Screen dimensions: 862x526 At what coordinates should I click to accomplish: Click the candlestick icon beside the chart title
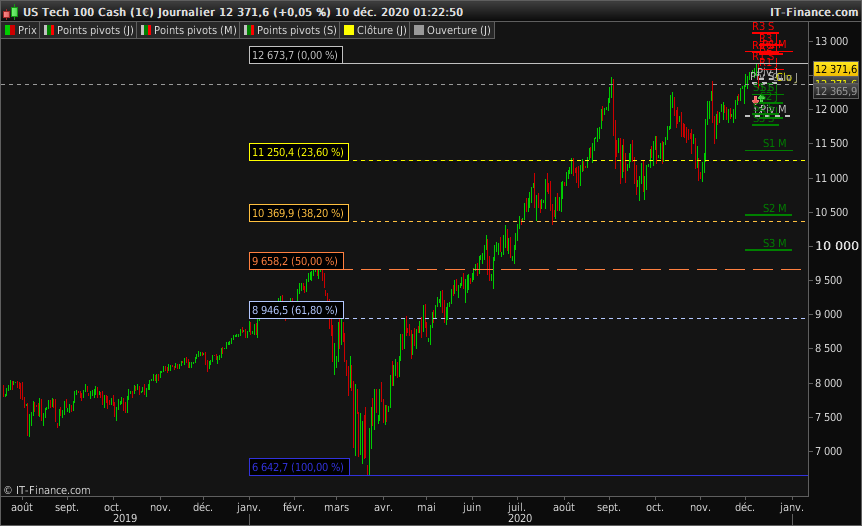[x=10, y=12]
